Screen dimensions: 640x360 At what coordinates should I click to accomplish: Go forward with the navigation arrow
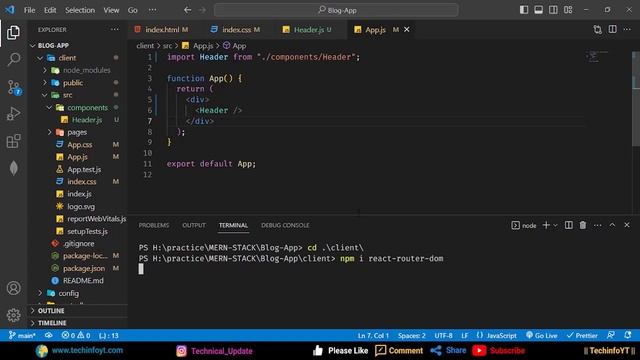[202, 10]
